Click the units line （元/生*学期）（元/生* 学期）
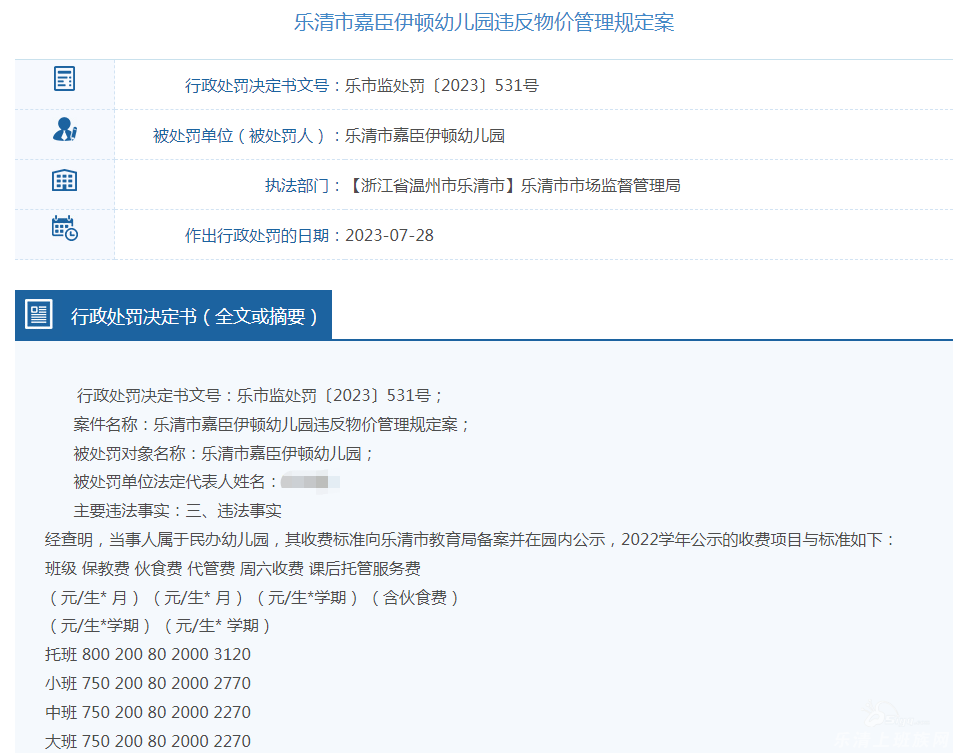Viewport: 955px width, 753px height. click(x=158, y=626)
